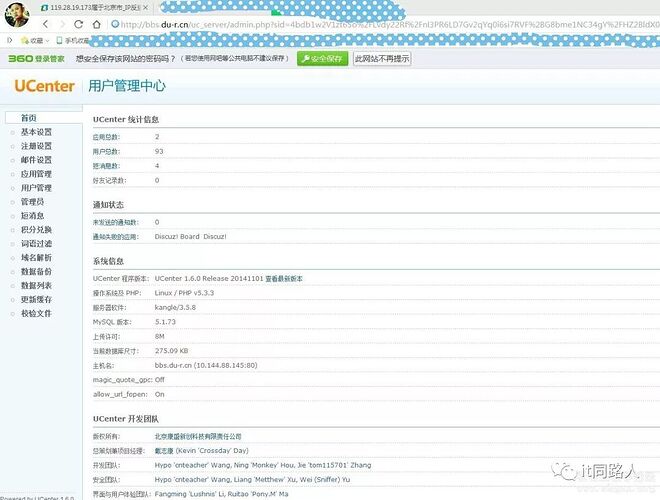Click the 应用总数 statistics link
Screen dimensions: 660x500
tap(106, 137)
